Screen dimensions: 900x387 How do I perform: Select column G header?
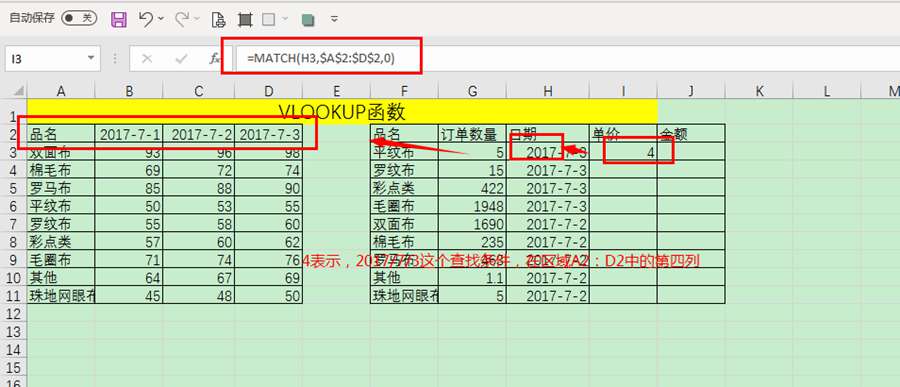click(x=472, y=91)
